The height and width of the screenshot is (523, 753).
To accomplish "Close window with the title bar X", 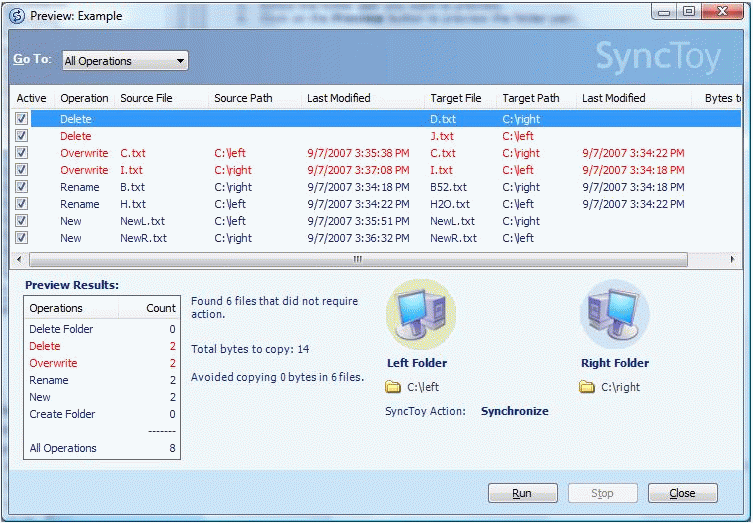I will click(x=722, y=12).
